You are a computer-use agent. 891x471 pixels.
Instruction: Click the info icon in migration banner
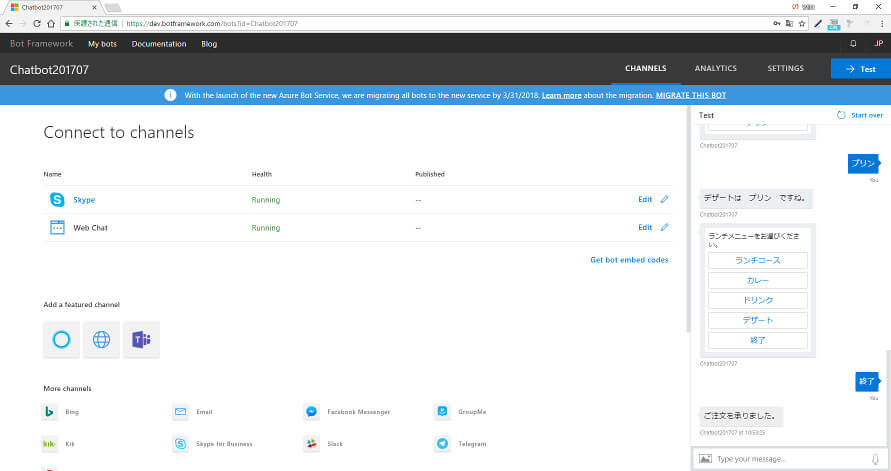(170, 95)
